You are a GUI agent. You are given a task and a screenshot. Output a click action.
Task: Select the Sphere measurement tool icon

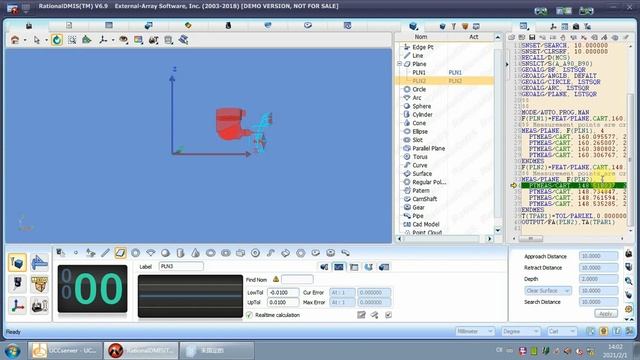pos(165,253)
